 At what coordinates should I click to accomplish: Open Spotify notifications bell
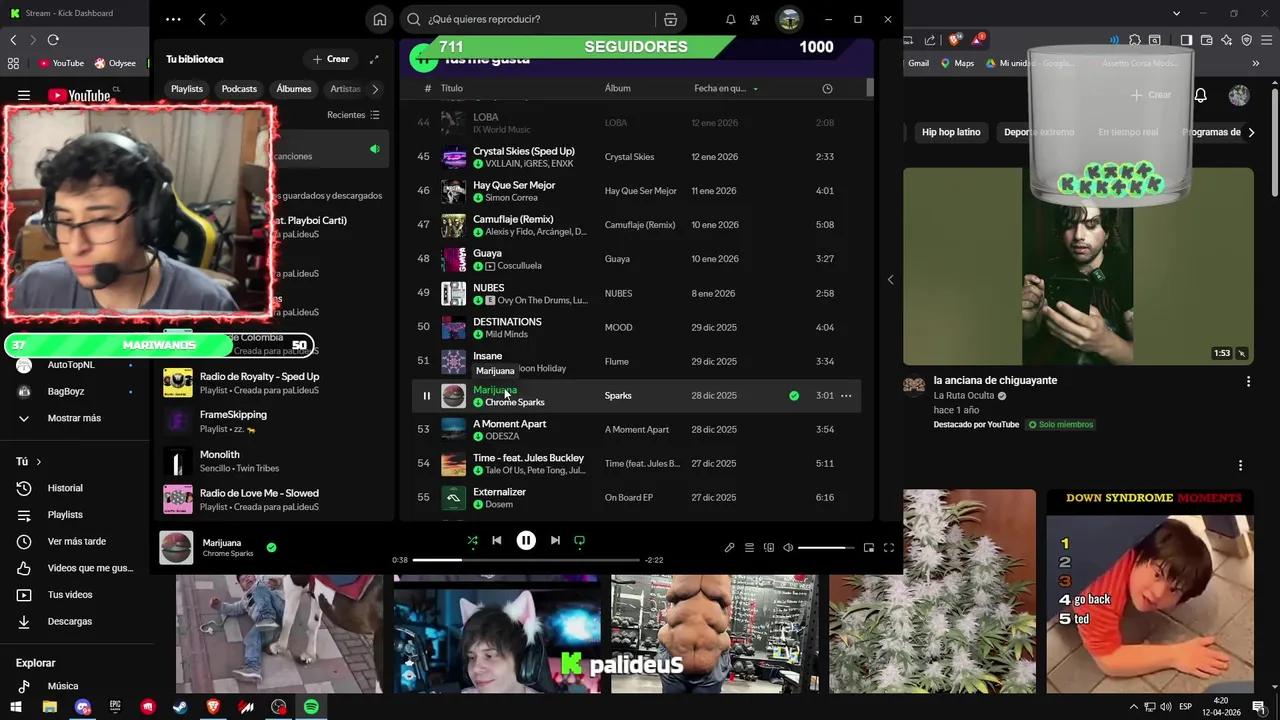point(731,19)
